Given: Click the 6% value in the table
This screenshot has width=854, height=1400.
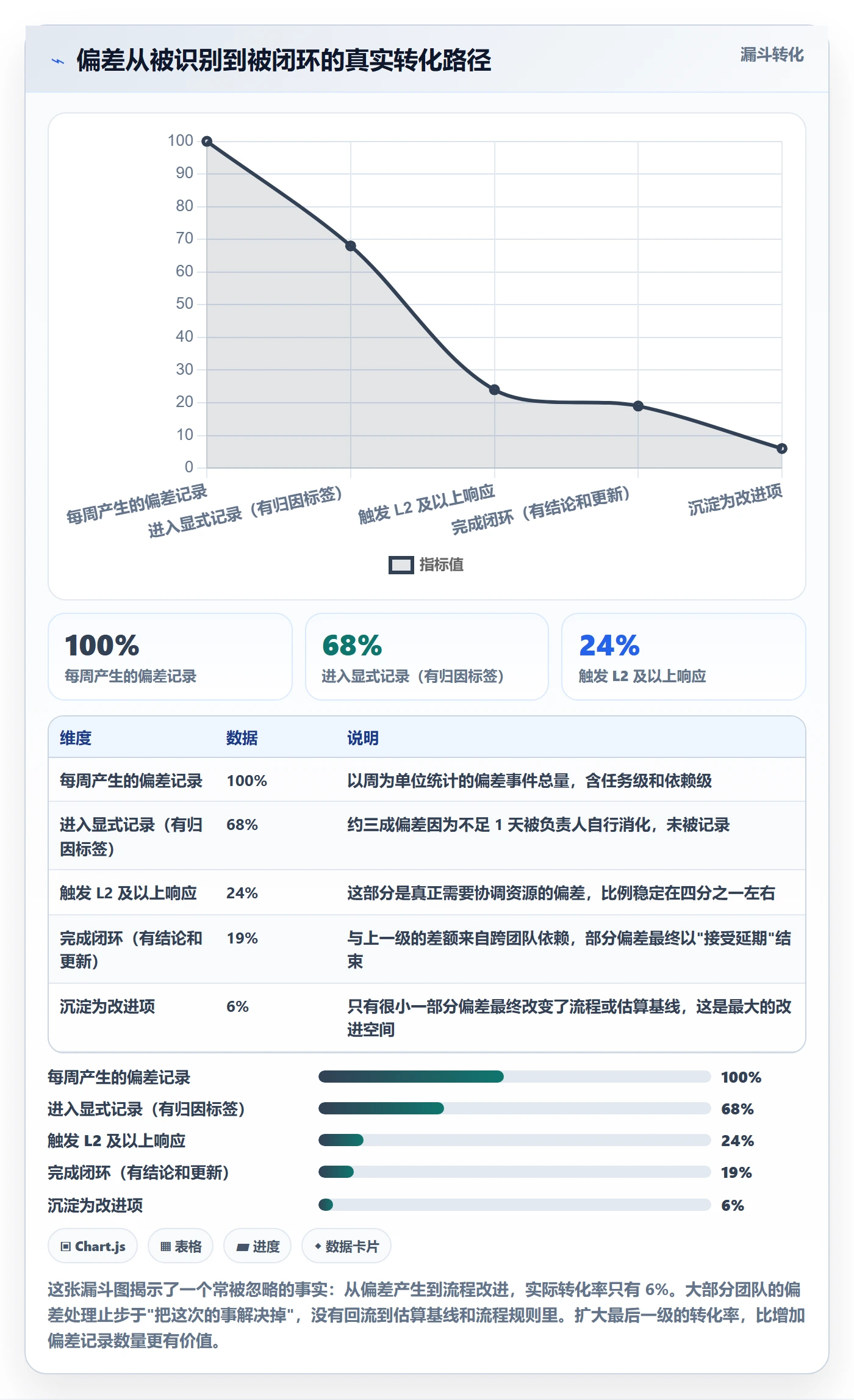Looking at the screenshot, I should [x=237, y=1006].
